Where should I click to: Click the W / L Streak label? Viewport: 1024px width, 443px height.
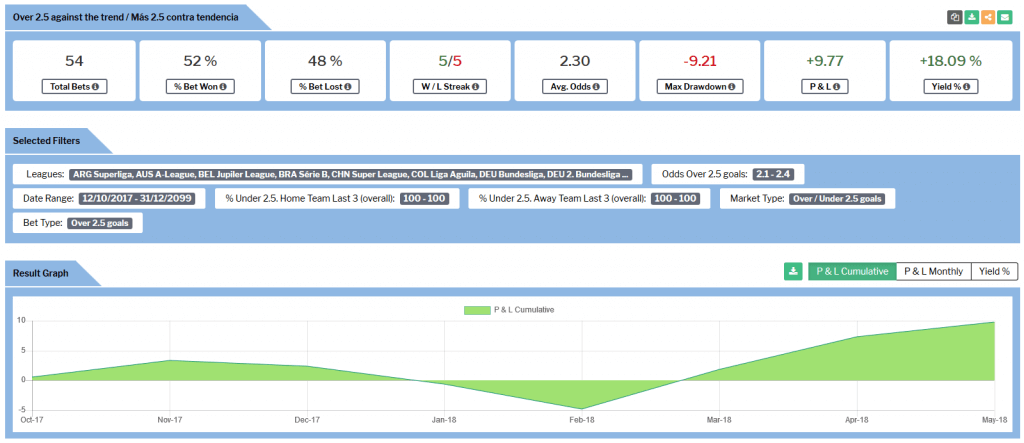click(x=450, y=87)
